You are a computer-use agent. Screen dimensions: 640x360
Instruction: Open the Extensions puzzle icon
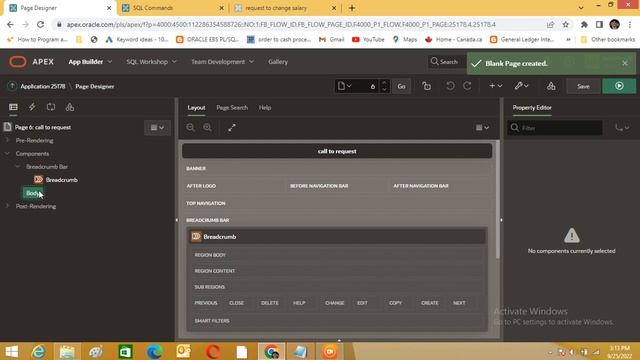[584, 24]
